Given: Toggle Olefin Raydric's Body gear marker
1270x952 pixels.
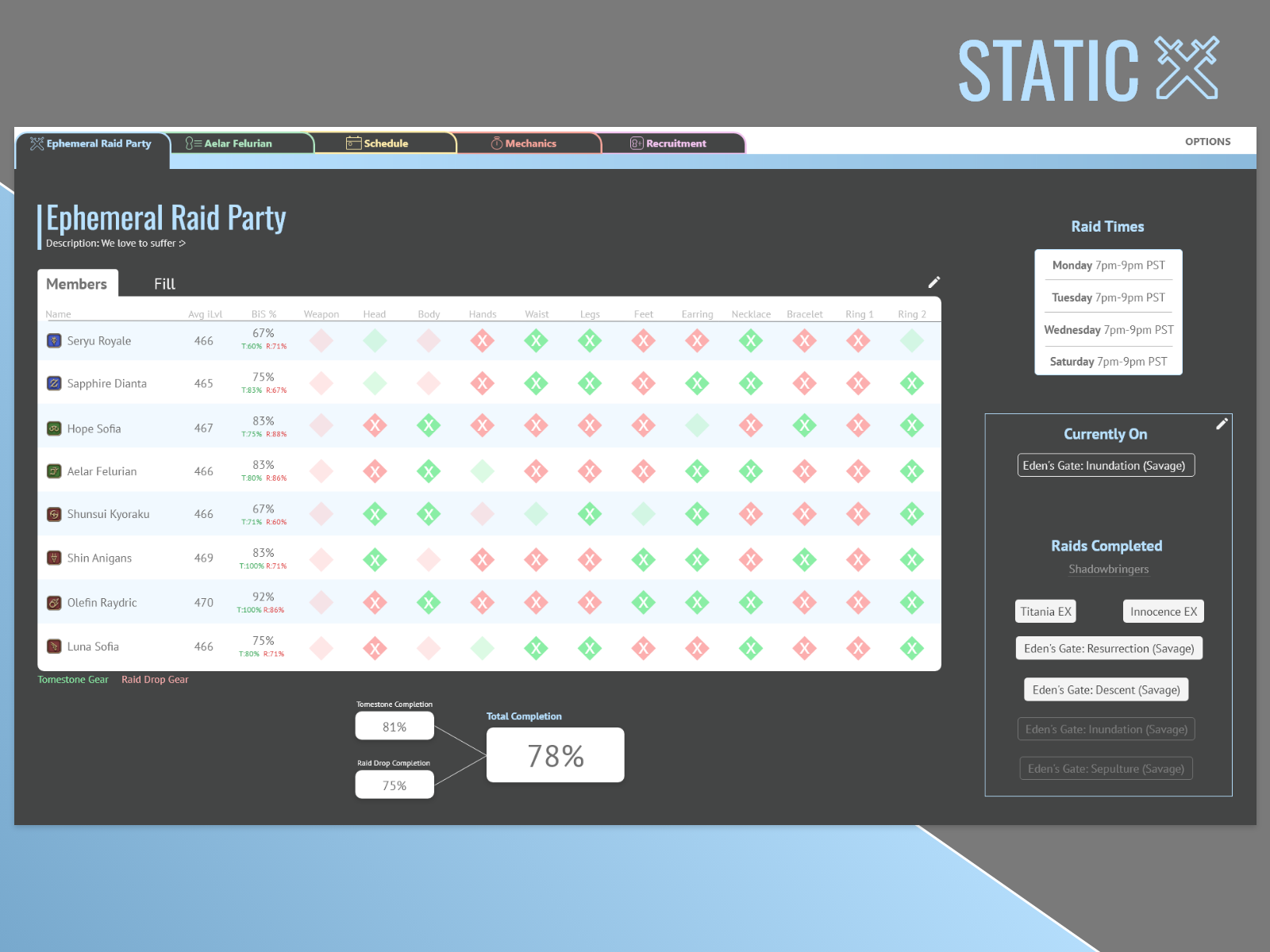Looking at the screenshot, I should click(429, 603).
